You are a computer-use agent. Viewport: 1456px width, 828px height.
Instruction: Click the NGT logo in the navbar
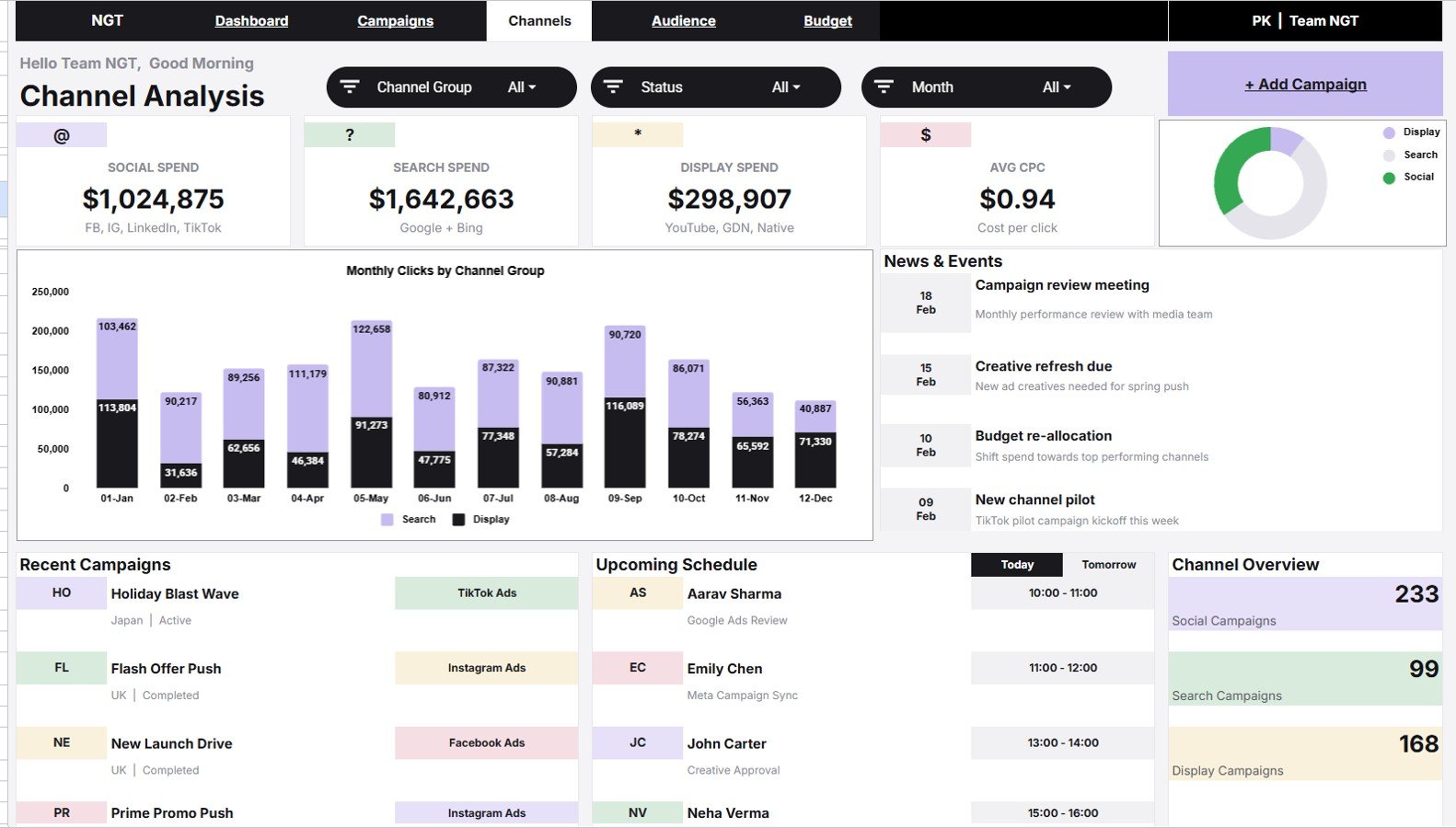click(107, 20)
